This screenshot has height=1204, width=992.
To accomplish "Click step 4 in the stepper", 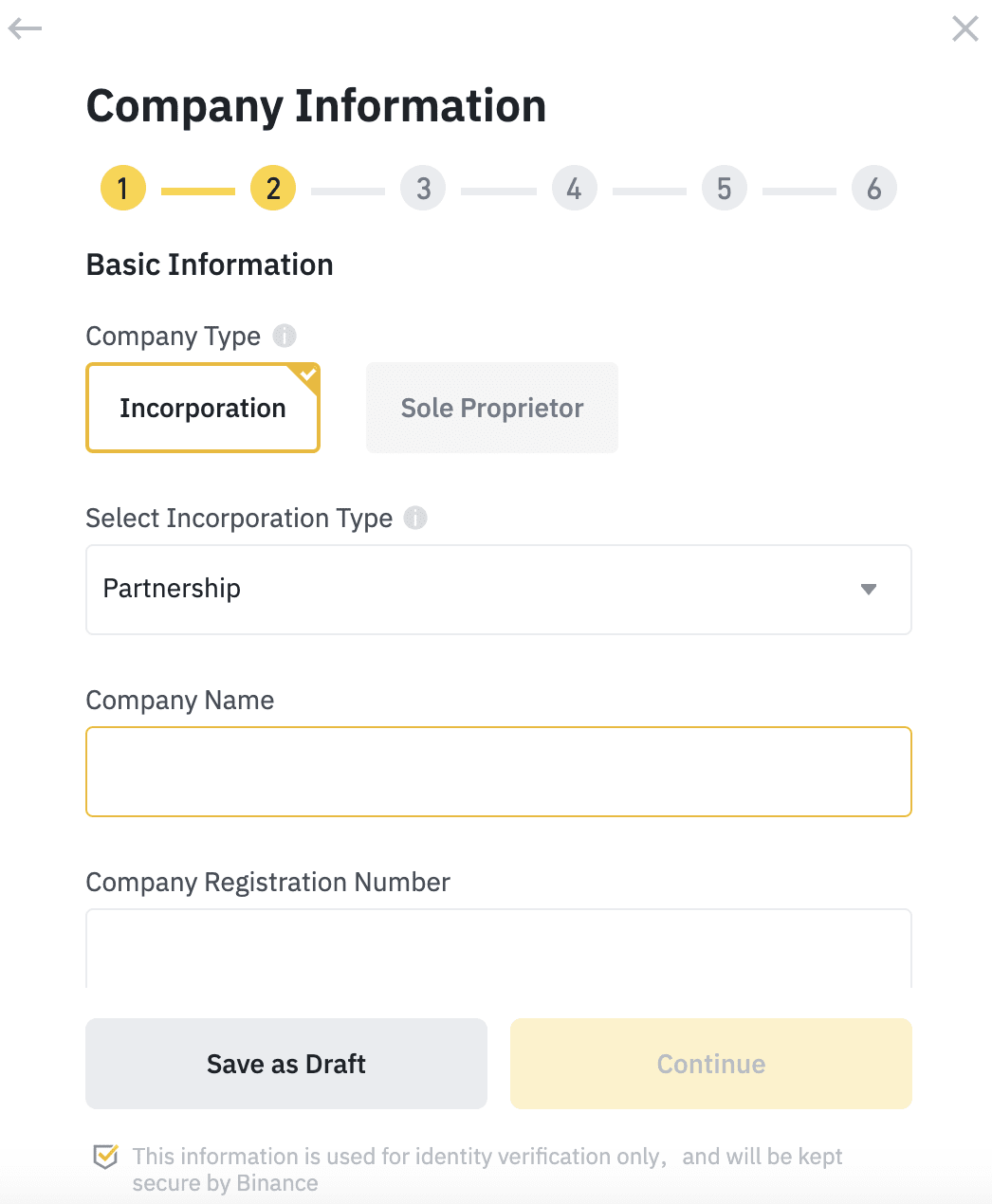I will (574, 188).
